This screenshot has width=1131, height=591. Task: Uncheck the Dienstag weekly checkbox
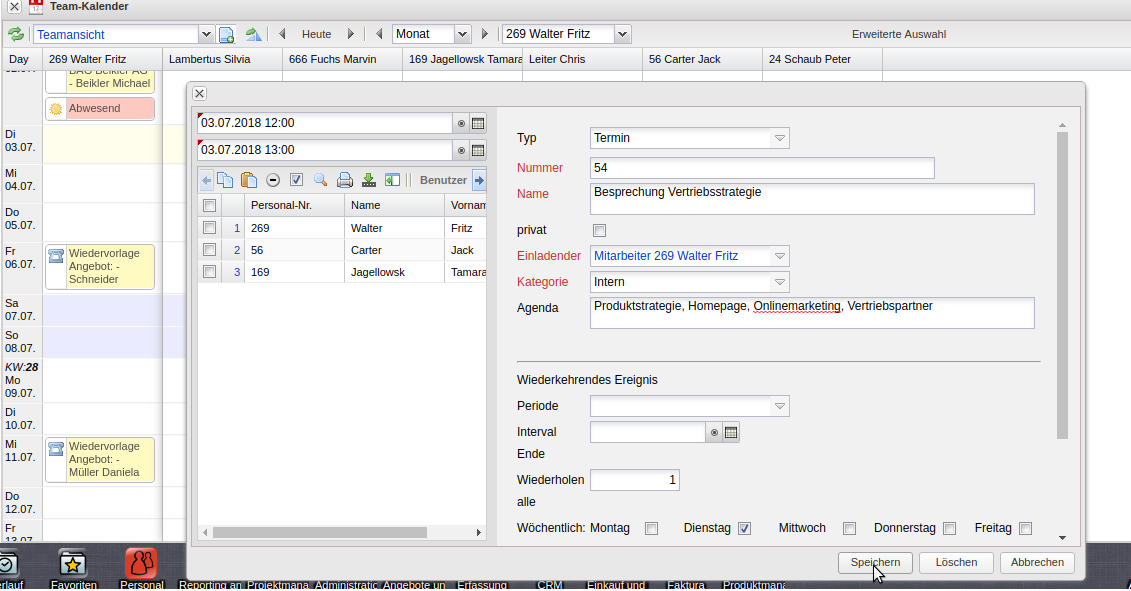pyautogui.click(x=744, y=528)
